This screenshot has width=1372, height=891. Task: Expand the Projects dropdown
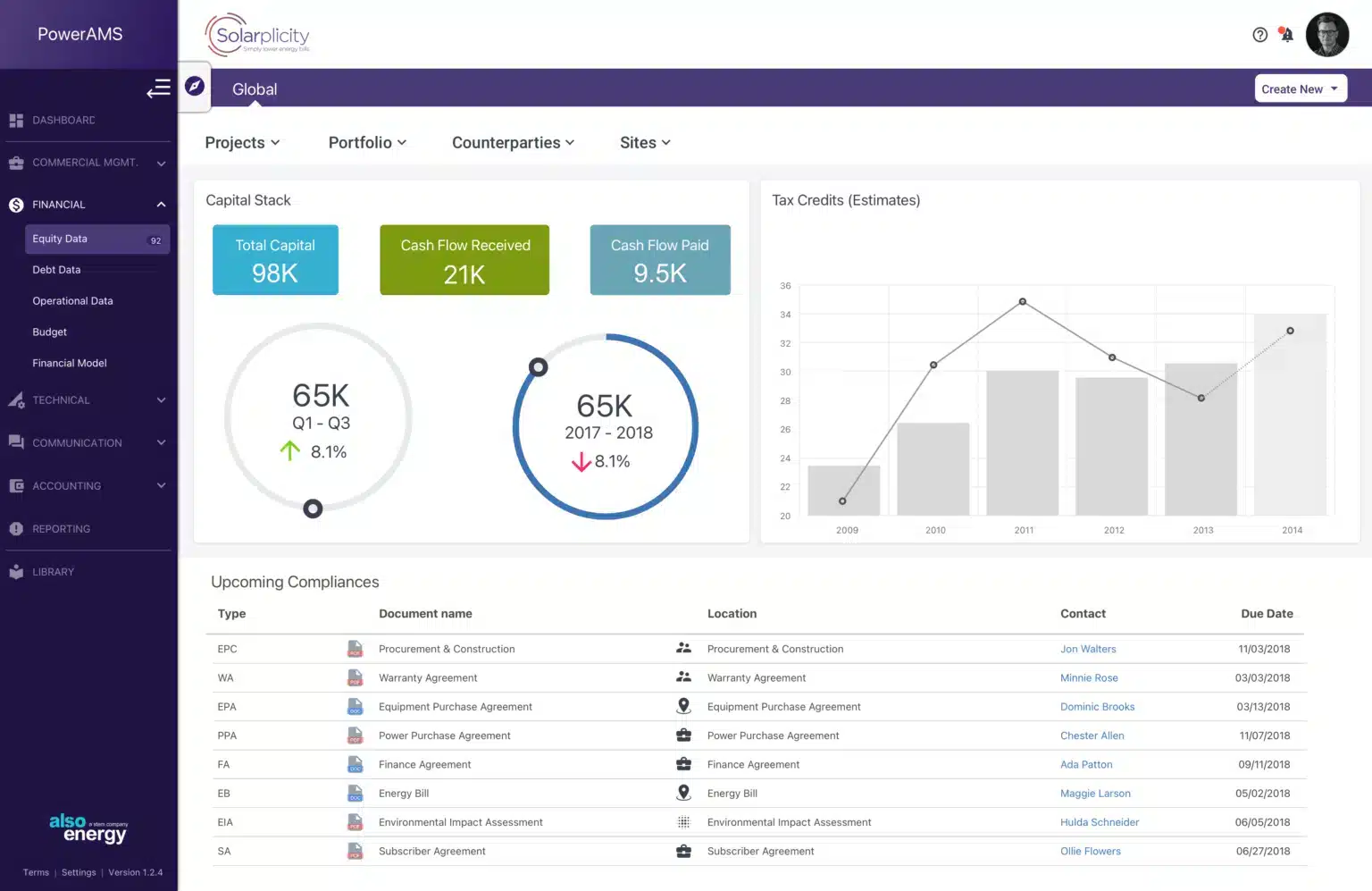[242, 142]
